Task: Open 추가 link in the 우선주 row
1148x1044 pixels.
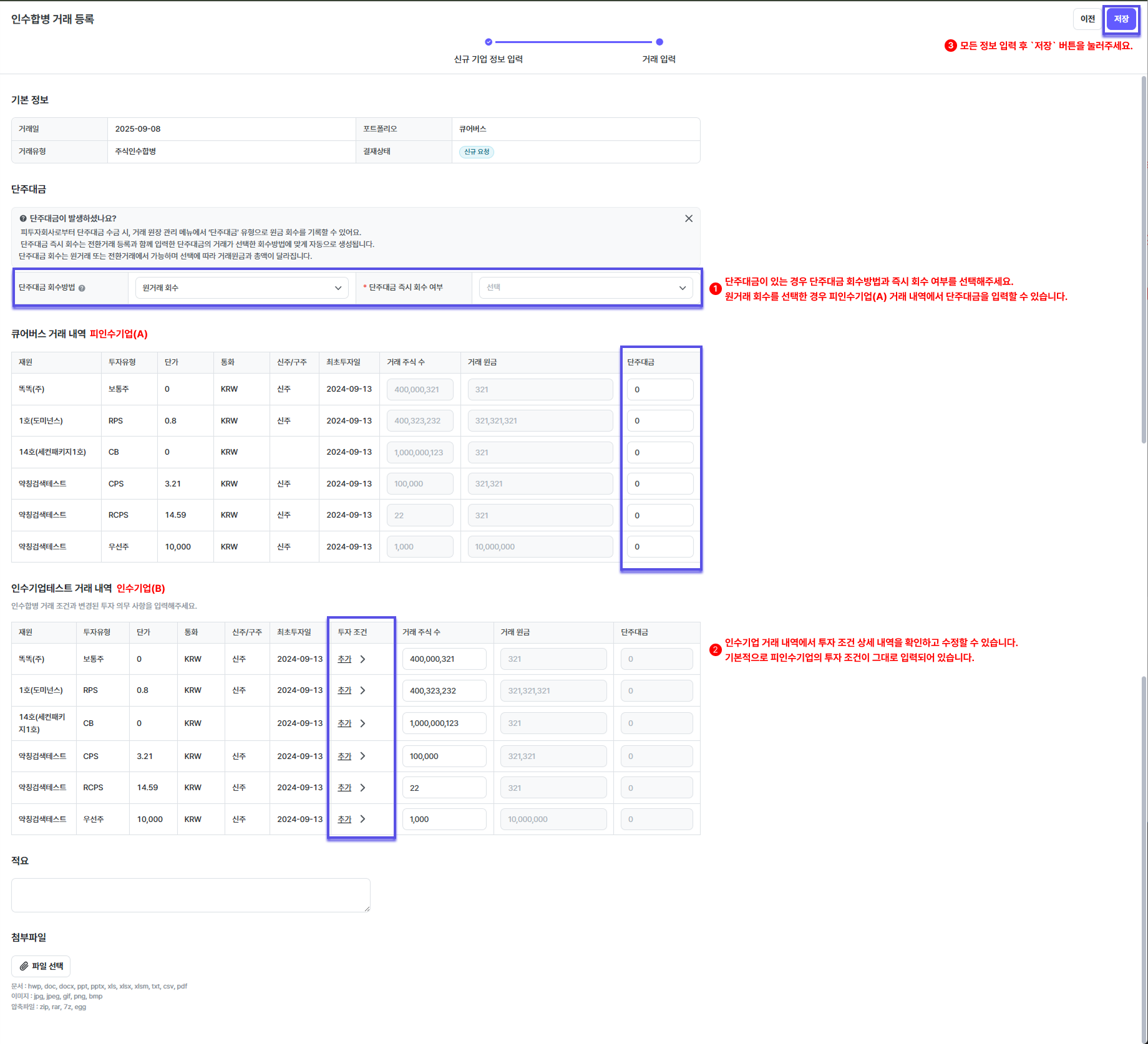Action: pos(344,819)
